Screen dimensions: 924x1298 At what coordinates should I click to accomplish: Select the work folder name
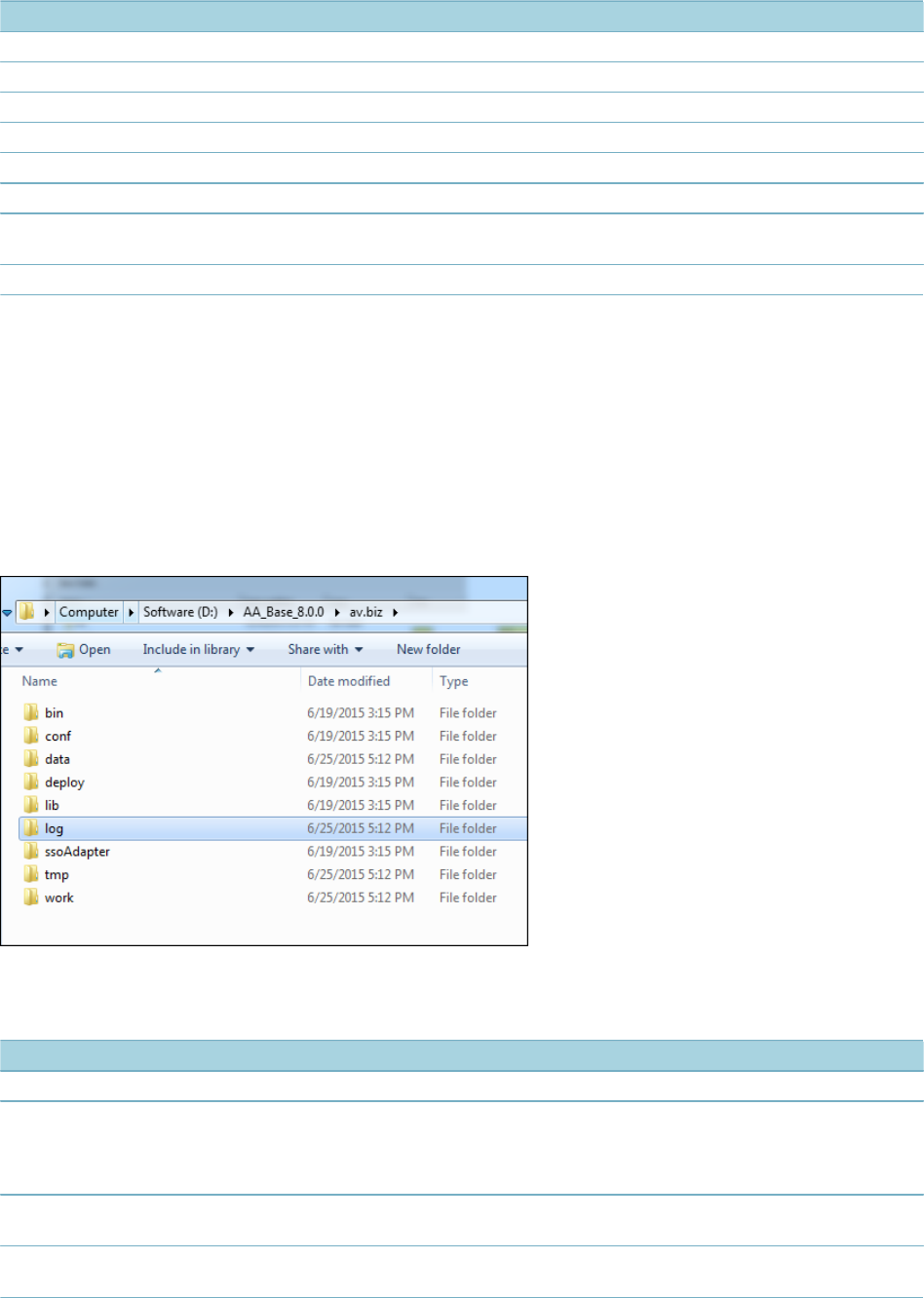pyautogui.click(x=58, y=897)
